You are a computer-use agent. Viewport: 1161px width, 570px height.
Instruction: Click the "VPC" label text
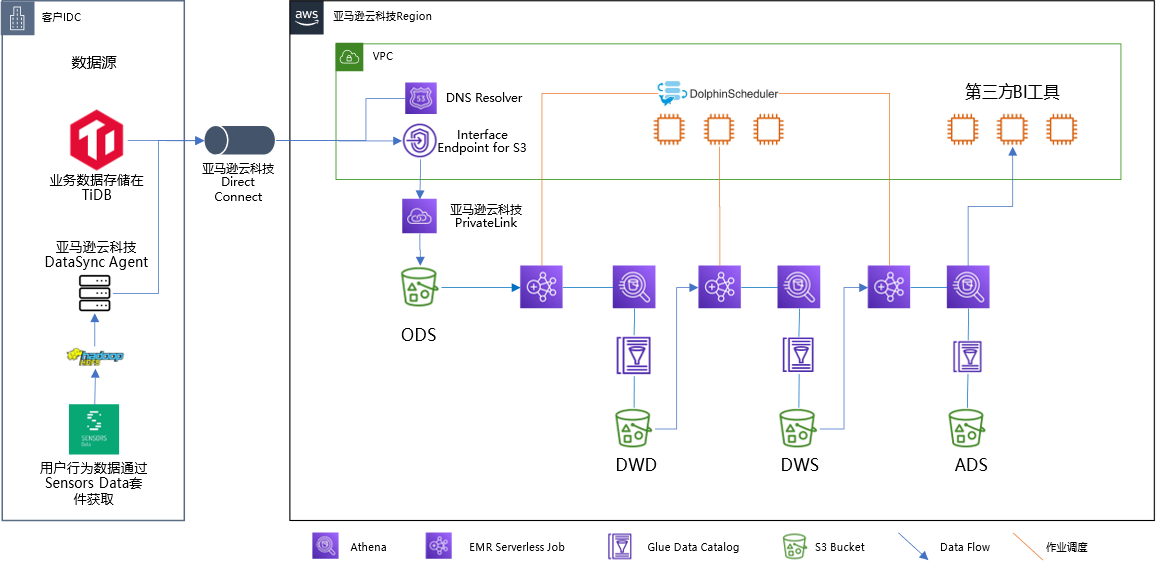point(383,56)
